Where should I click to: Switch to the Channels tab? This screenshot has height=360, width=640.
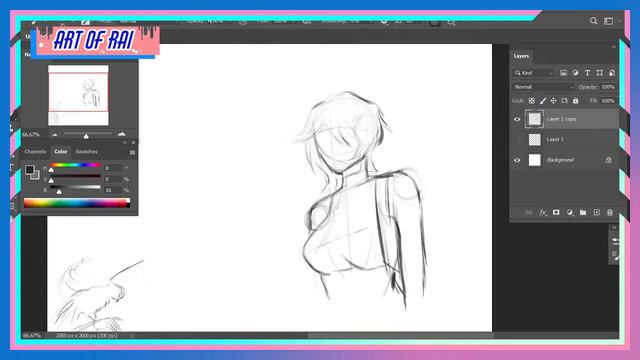pyautogui.click(x=35, y=151)
